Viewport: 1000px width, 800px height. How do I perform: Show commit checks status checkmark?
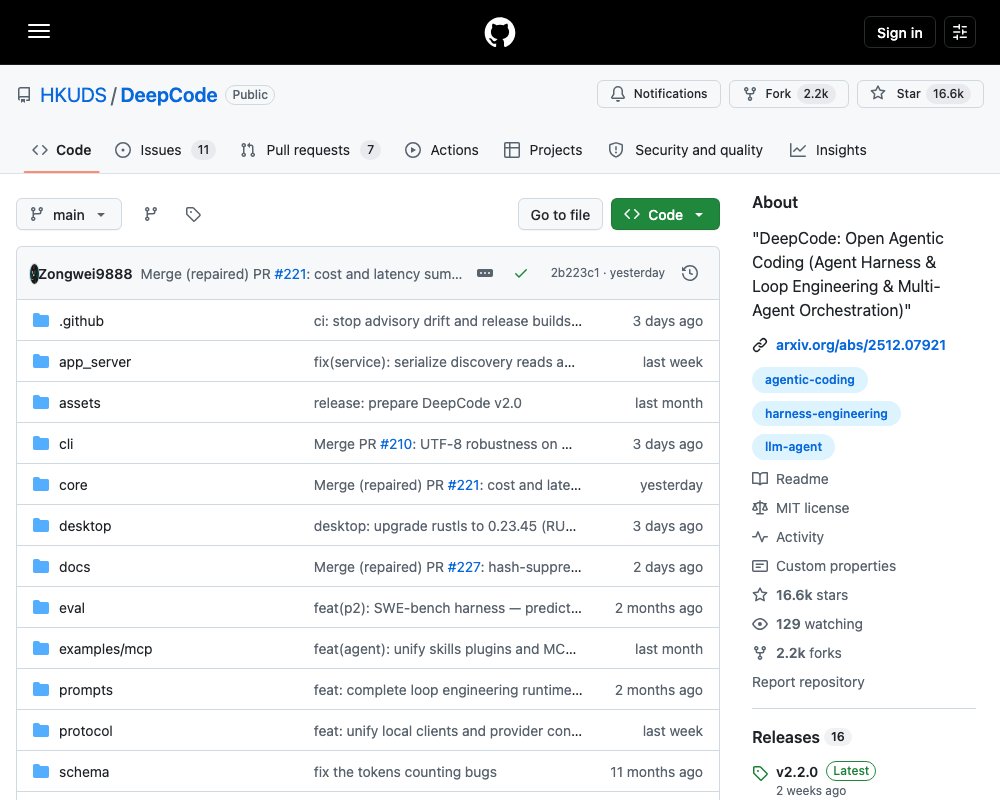click(521, 273)
